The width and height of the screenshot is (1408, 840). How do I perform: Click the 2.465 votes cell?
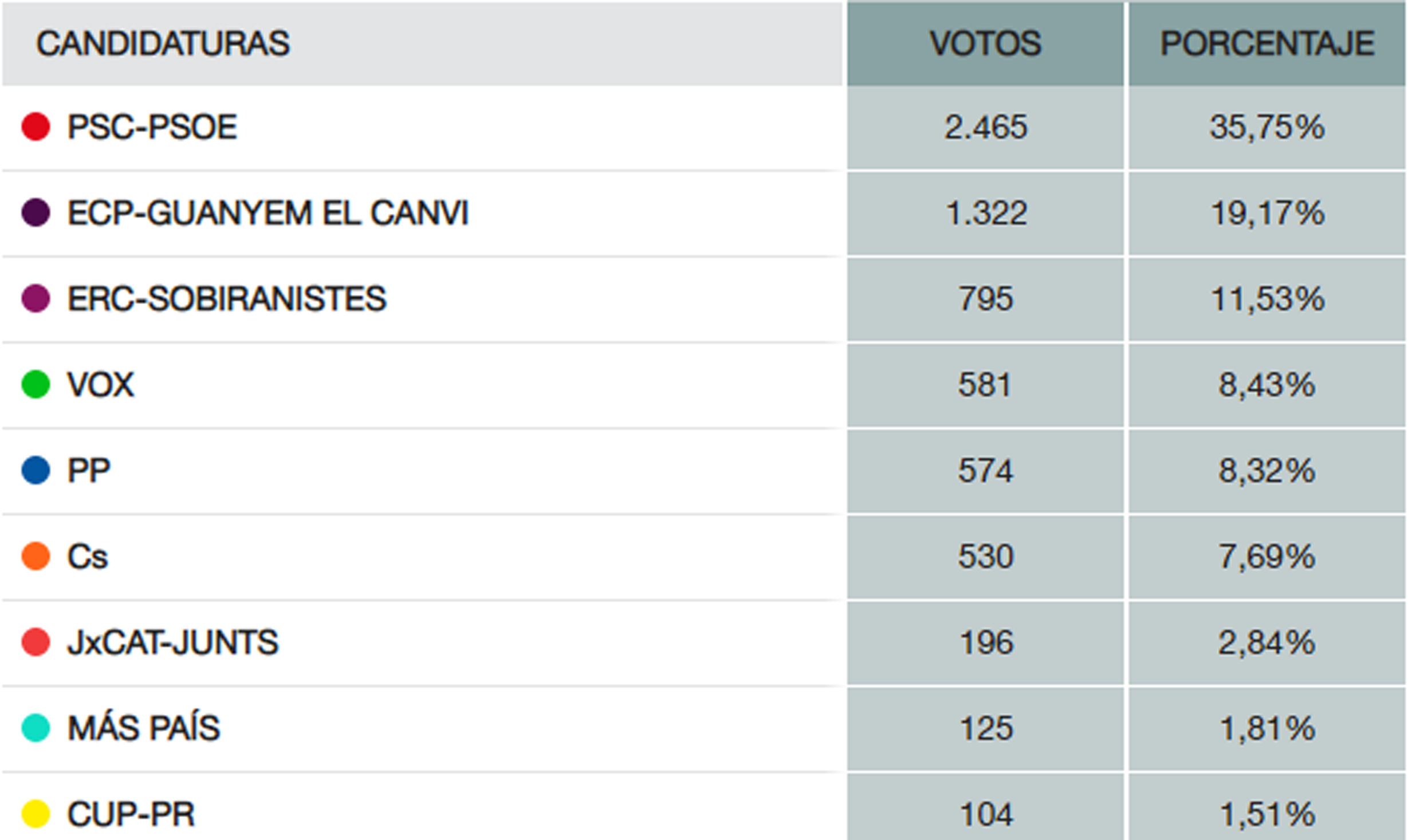(x=985, y=128)
